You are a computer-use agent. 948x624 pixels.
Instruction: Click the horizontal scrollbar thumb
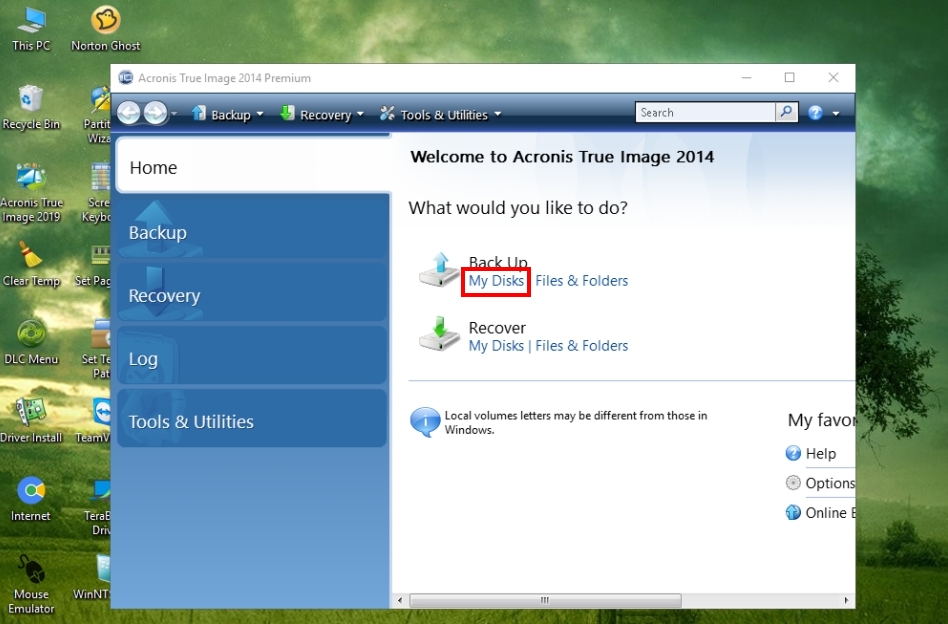(545, 600)
